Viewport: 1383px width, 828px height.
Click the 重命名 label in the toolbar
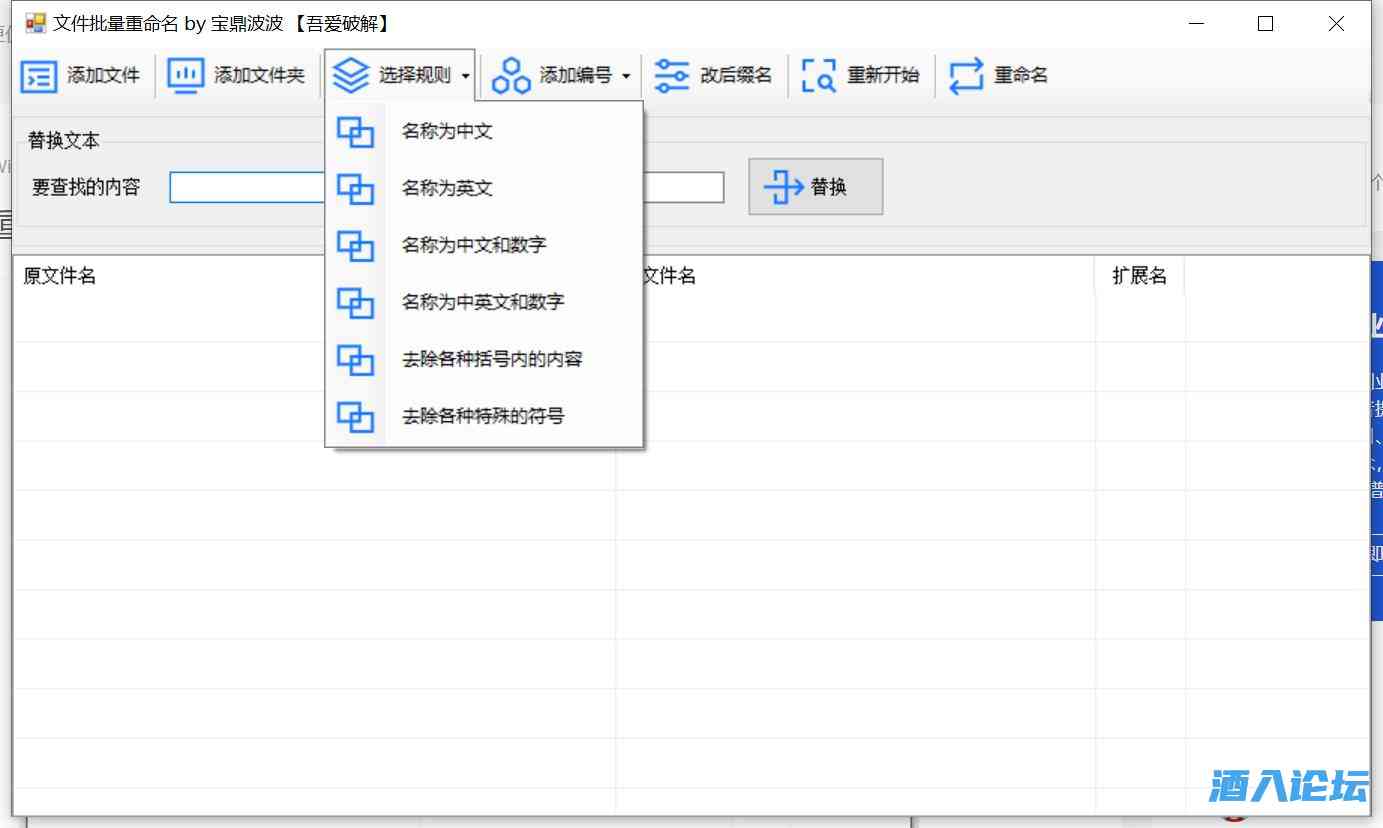coord(1021,76)
